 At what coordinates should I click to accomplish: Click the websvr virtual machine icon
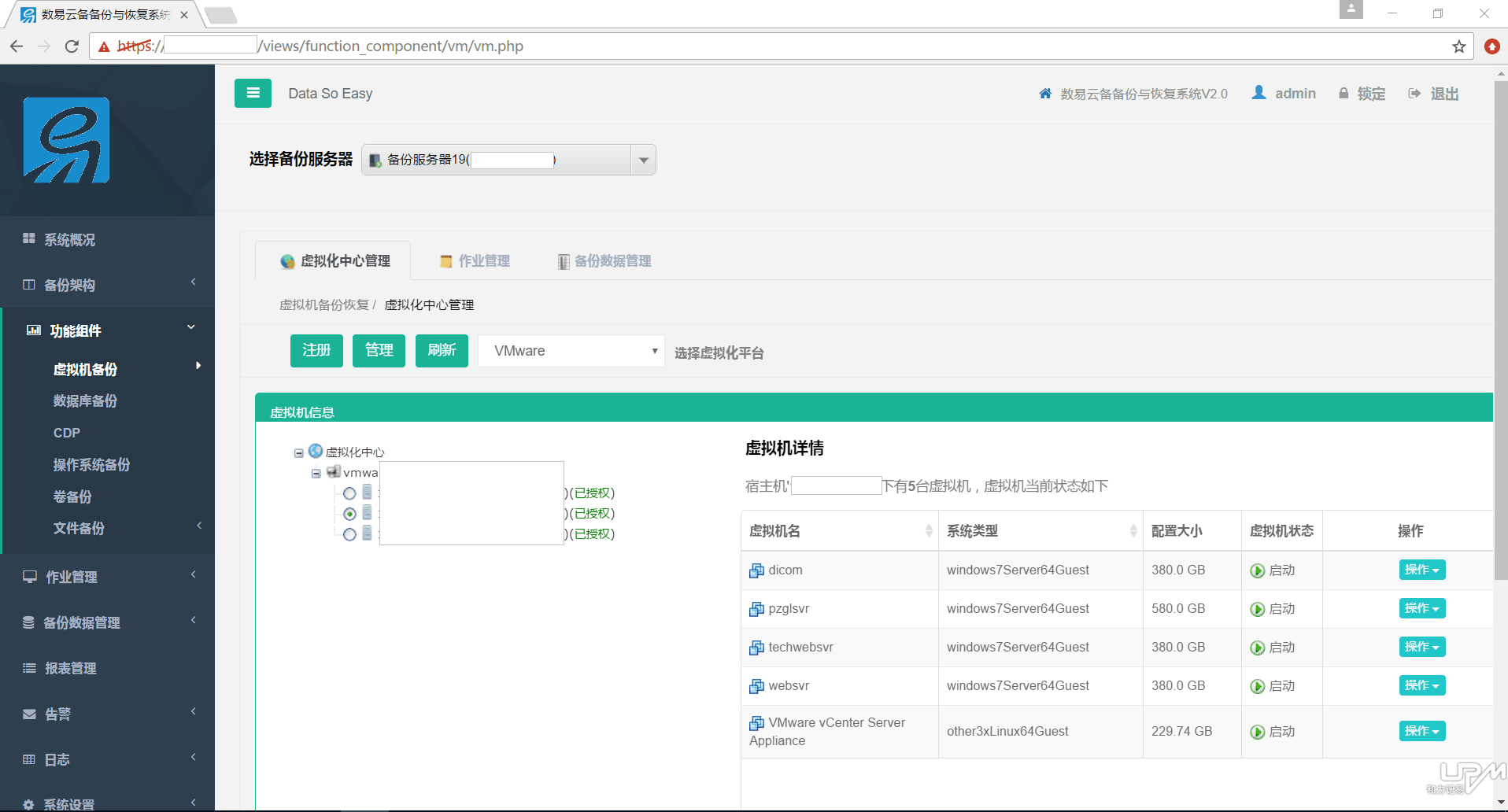756,686
